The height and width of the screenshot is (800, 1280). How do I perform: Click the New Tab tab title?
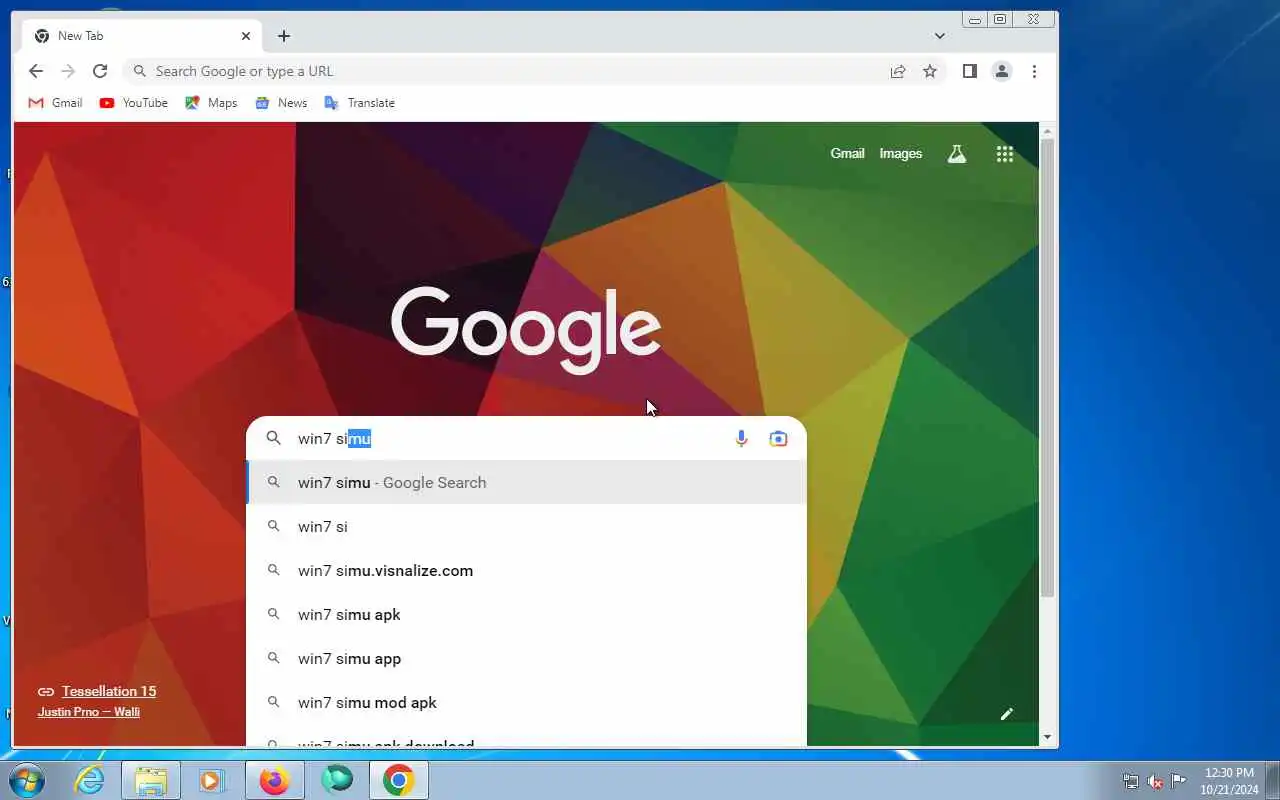[x=80, y=36]
